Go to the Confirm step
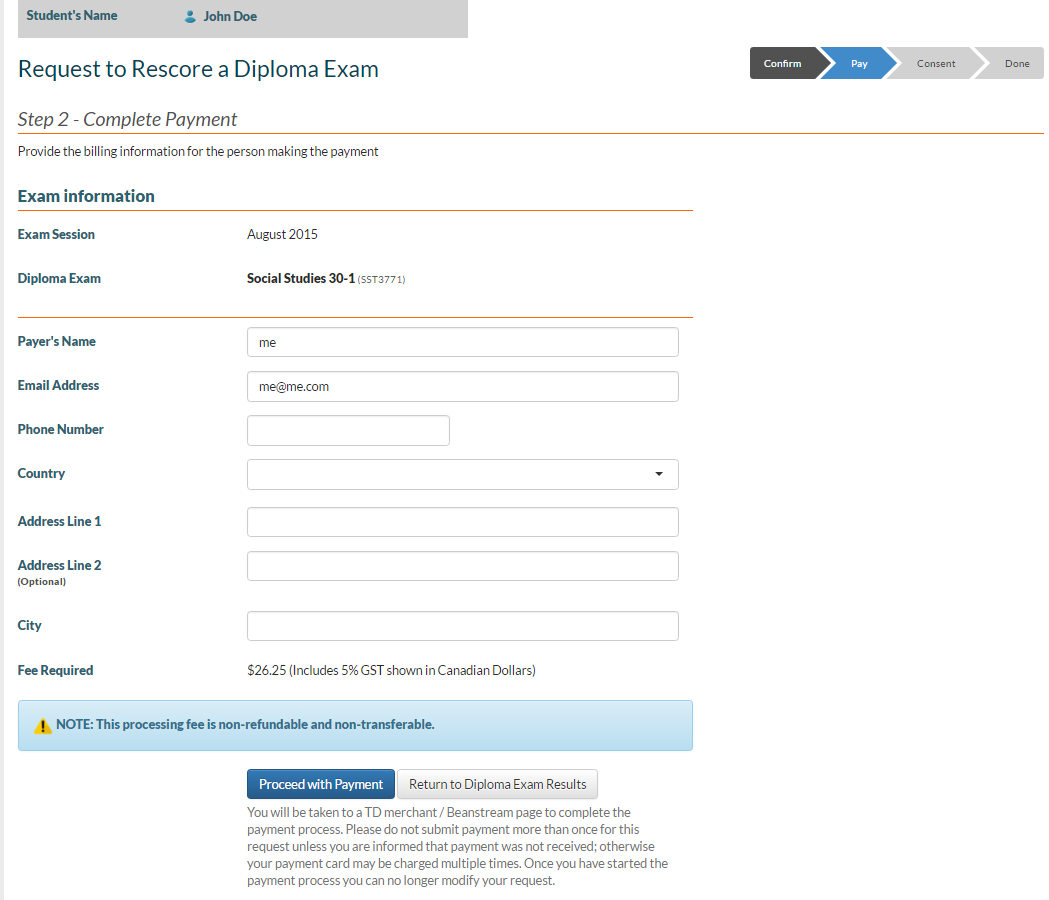The image size is (1049, 900). (x=783, y=64)
